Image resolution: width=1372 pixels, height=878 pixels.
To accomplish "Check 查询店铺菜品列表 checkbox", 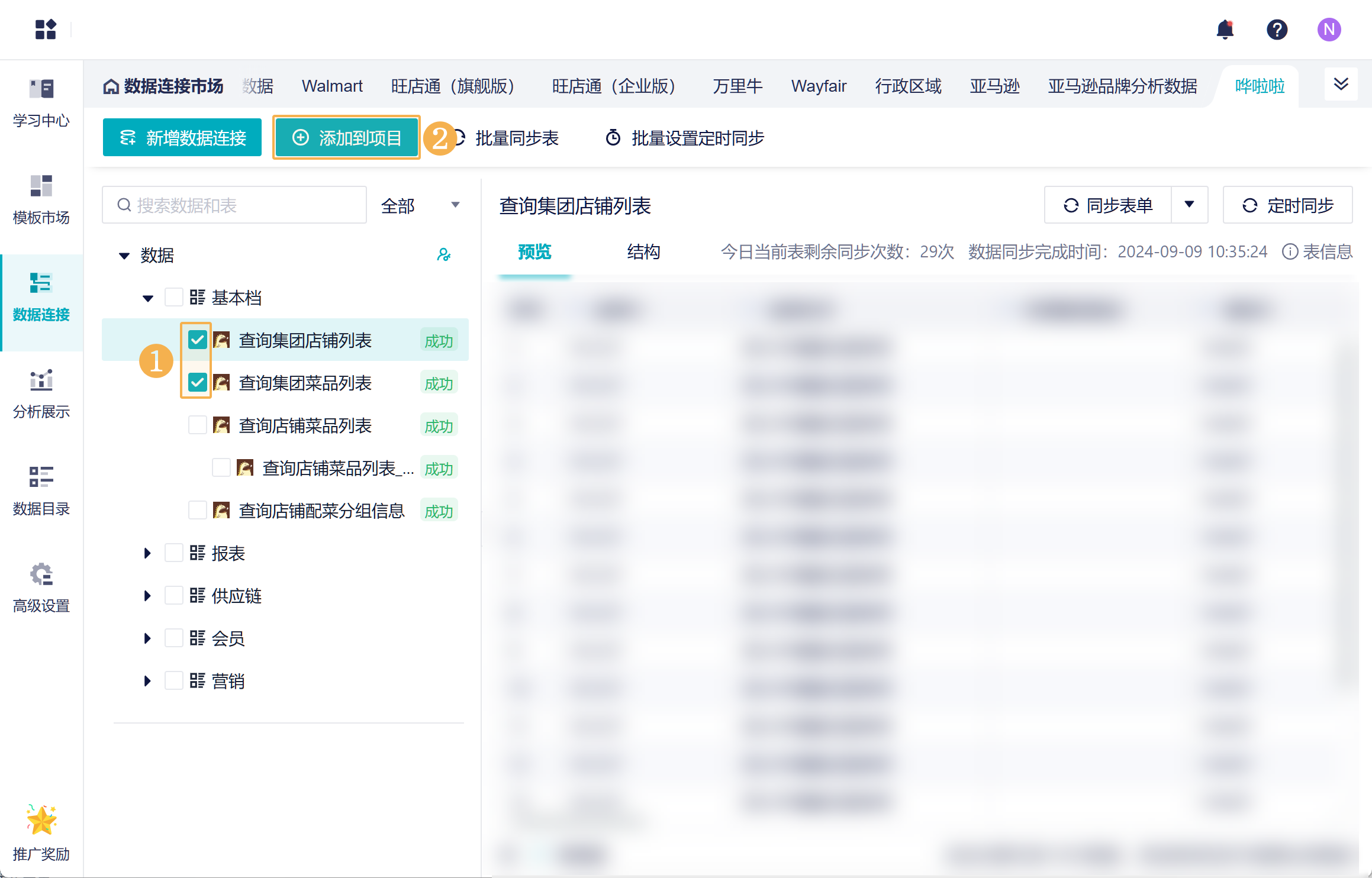I will pyautogui.click(x=197, y=425).
